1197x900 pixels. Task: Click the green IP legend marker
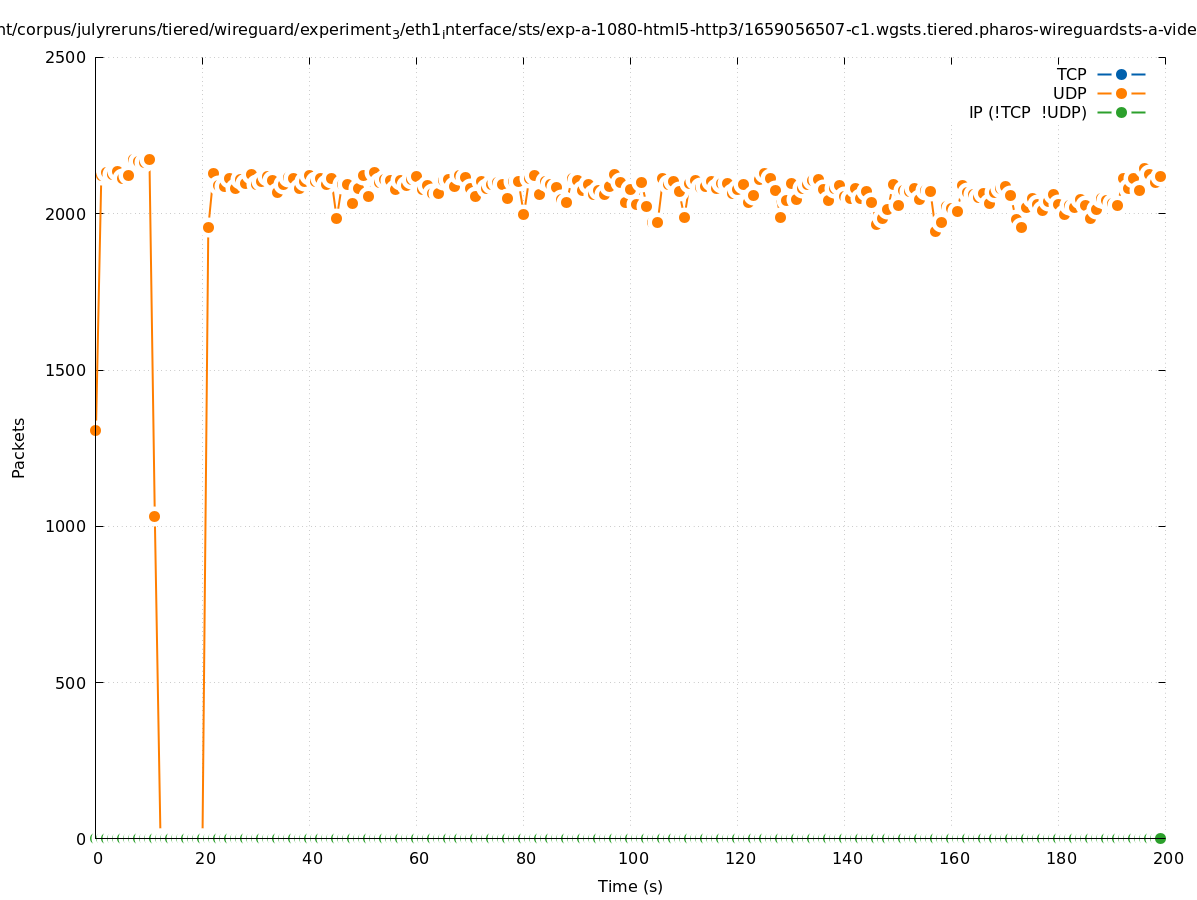click(x=1121, y=112)
